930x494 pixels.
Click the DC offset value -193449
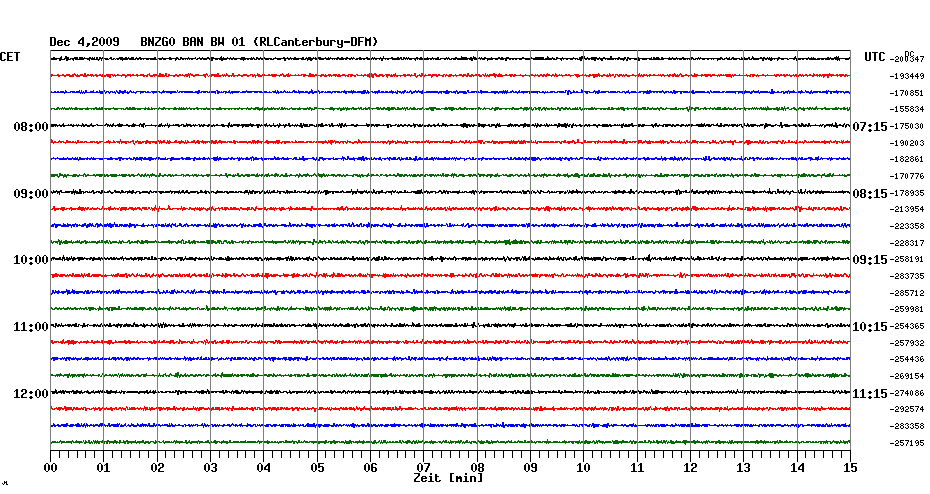[x=907, y=76]
